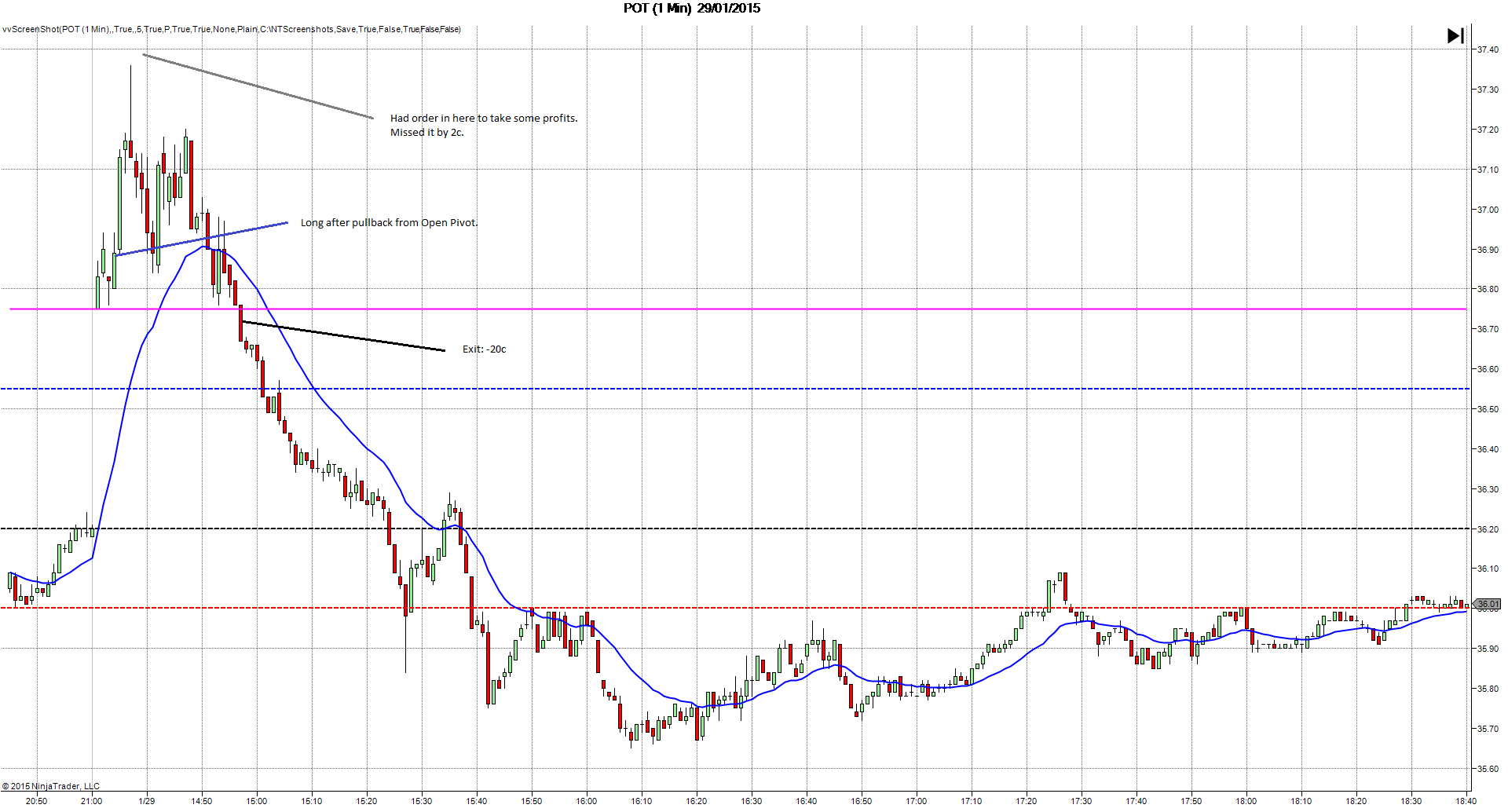The height and width of the screenshot is (812, 1508).
Task: Click the 15:40 time axis label
Action: pyautogui.click(x=477, y=802)
